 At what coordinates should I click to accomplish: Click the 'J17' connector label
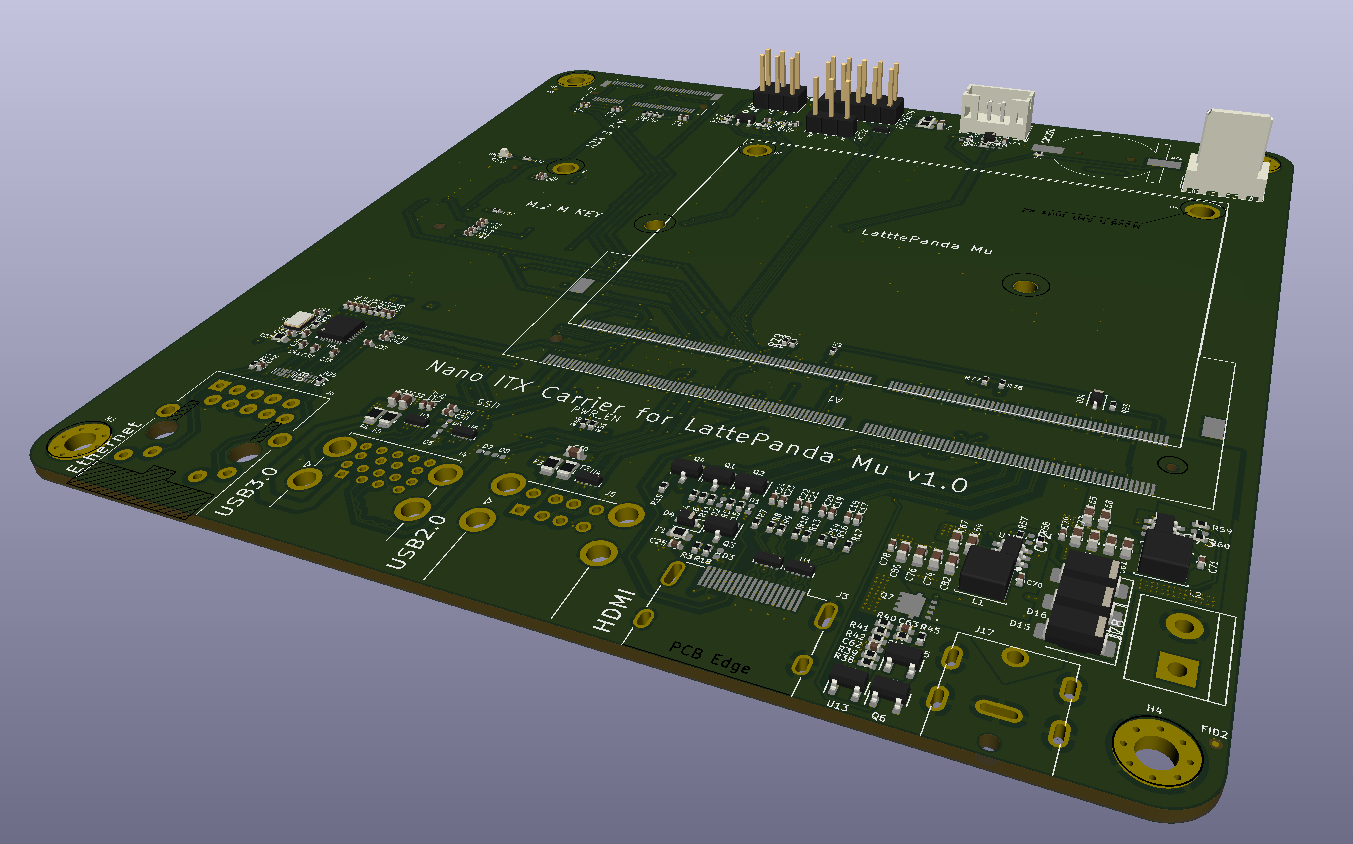983,631
